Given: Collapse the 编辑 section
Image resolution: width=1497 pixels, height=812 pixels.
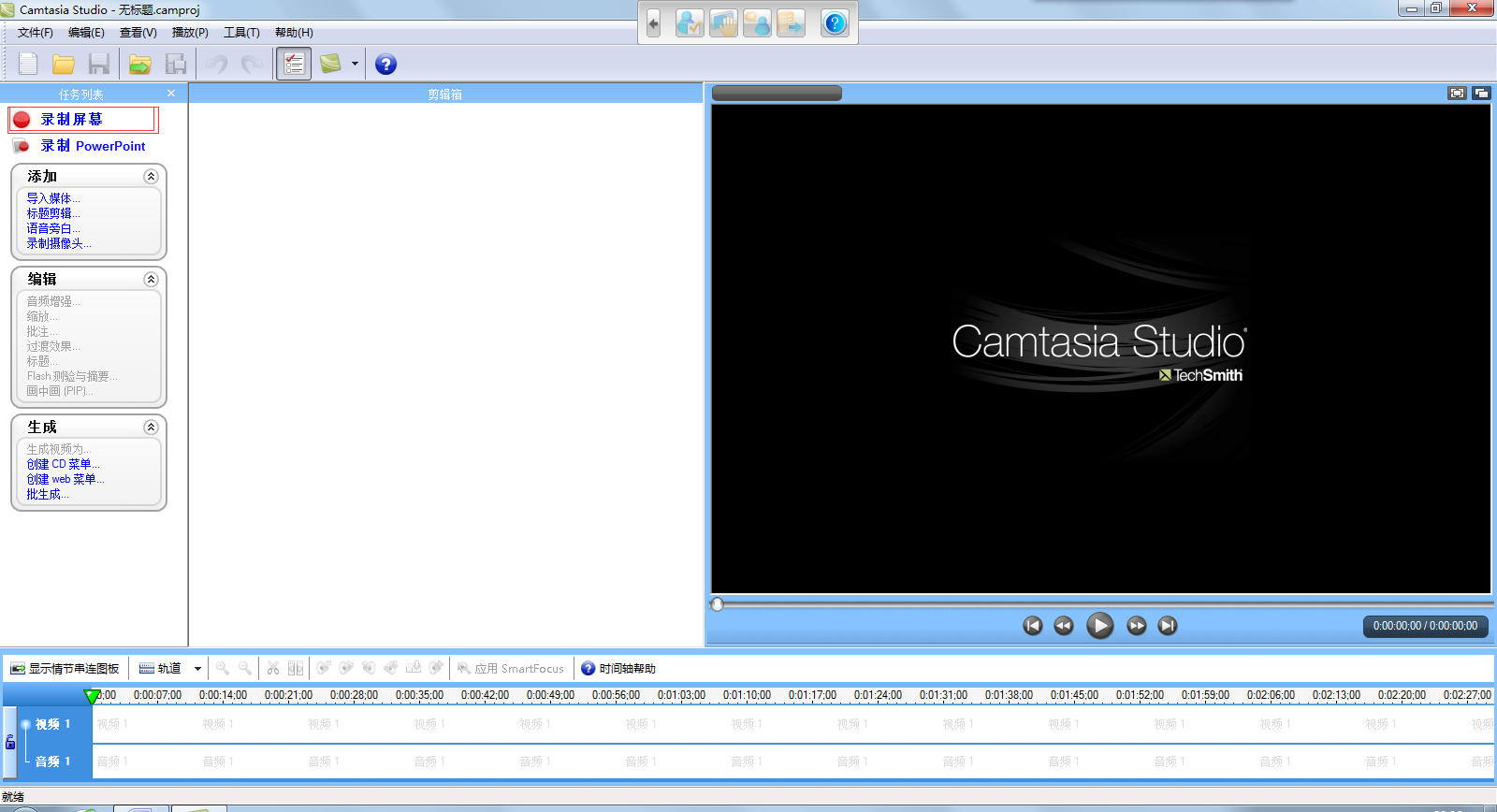Looking at the screenshot, I should point(151,280).
